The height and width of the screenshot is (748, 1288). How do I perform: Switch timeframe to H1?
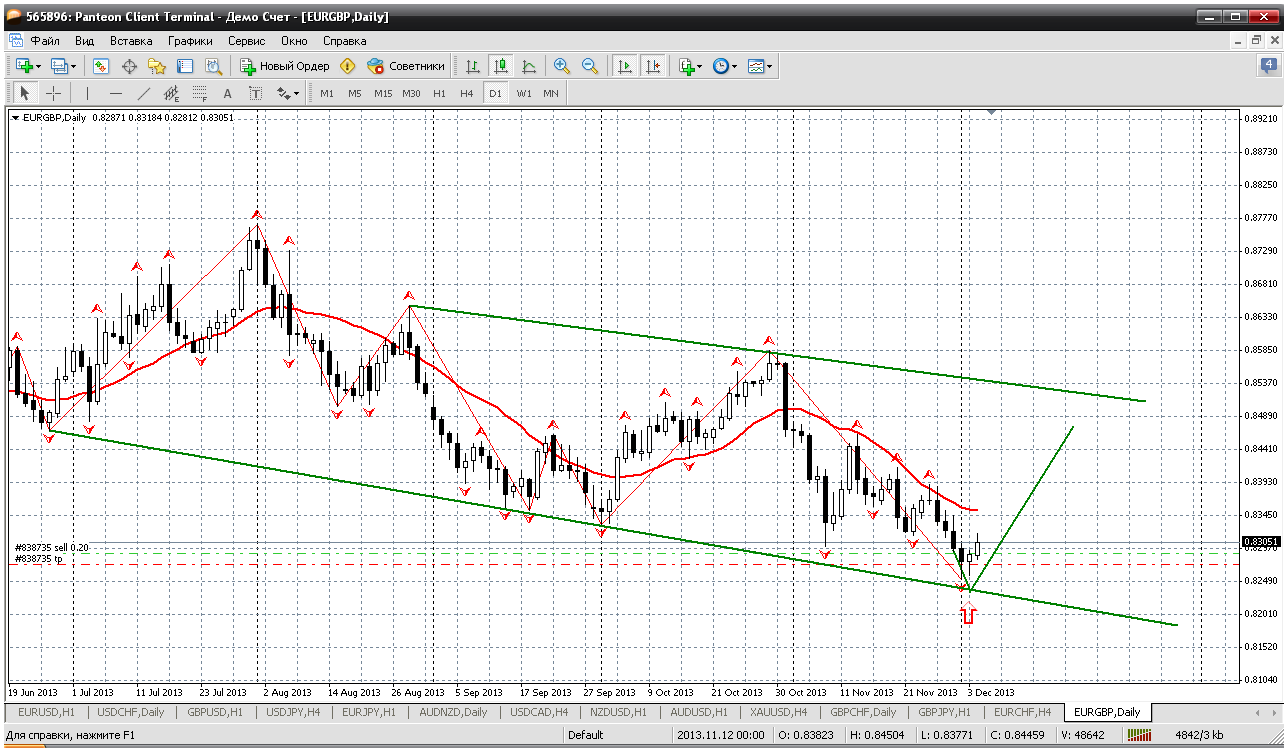pos(439,93)
